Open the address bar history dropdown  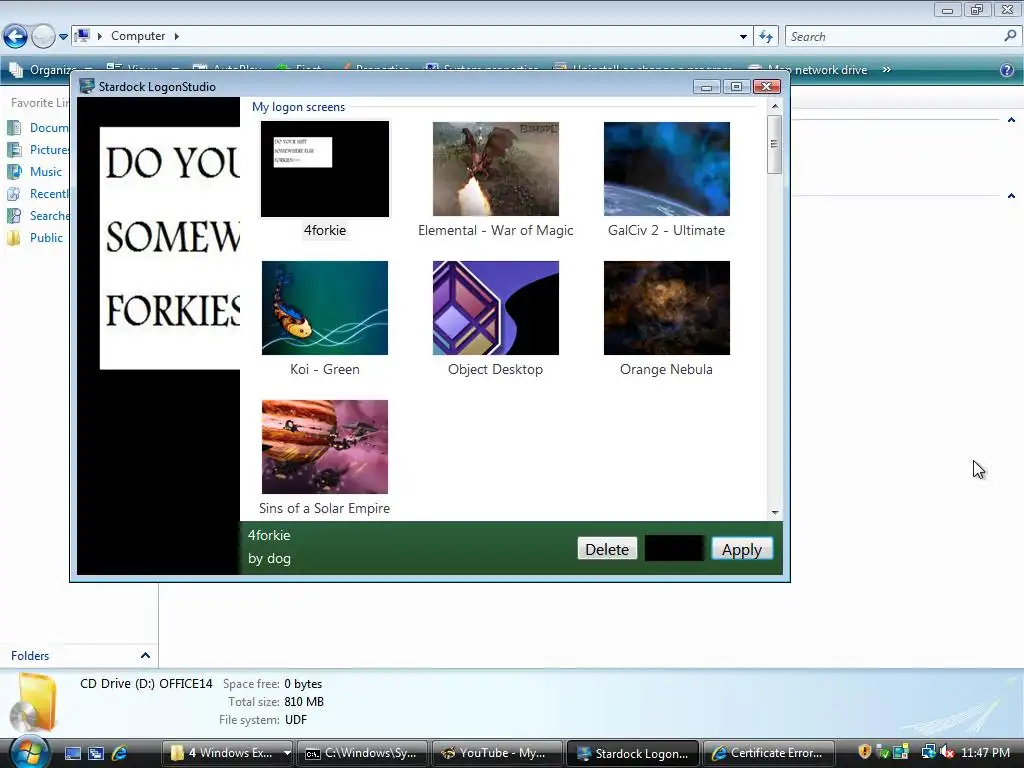coord(743,37)
